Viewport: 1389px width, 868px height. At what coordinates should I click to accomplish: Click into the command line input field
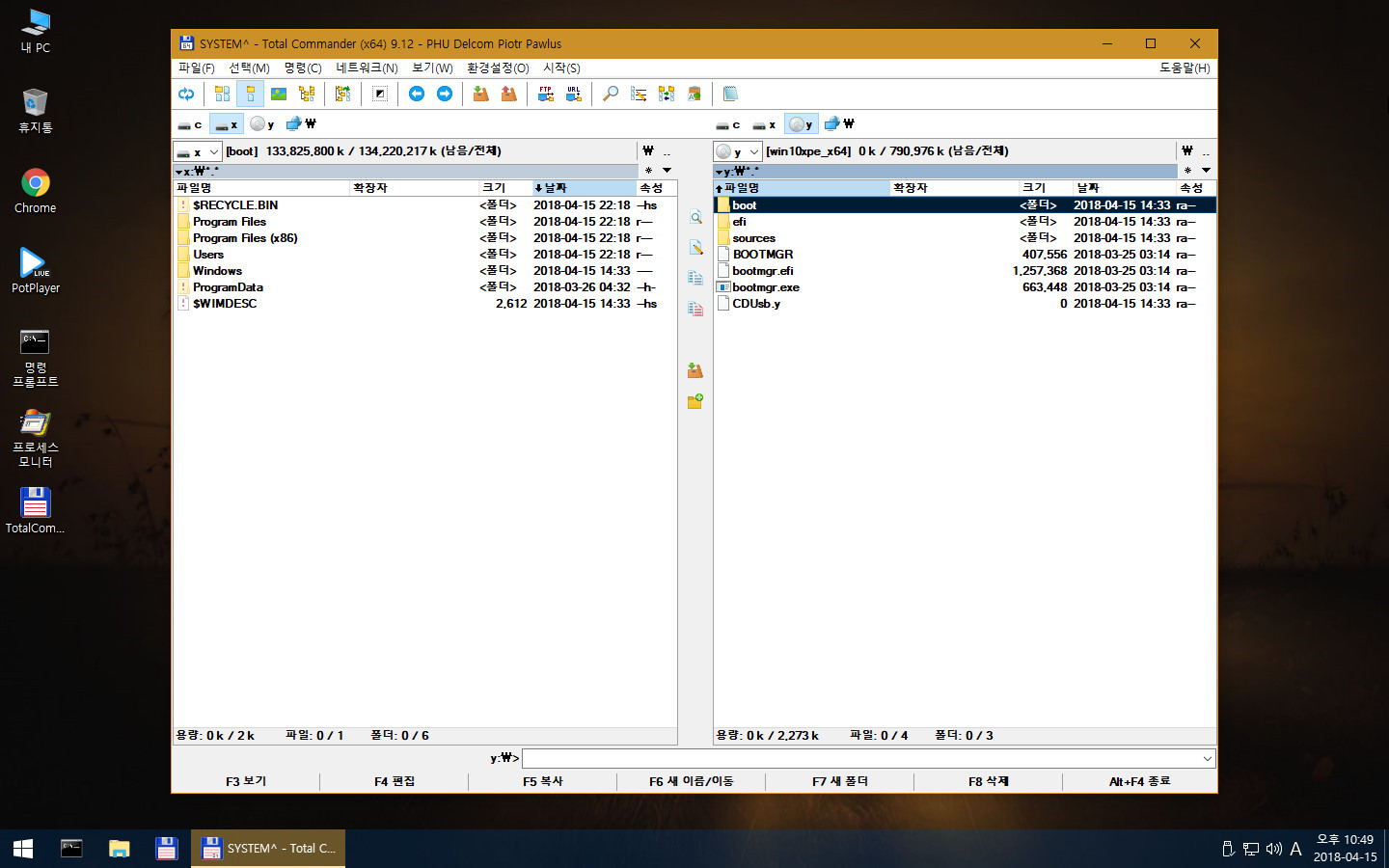860,759
